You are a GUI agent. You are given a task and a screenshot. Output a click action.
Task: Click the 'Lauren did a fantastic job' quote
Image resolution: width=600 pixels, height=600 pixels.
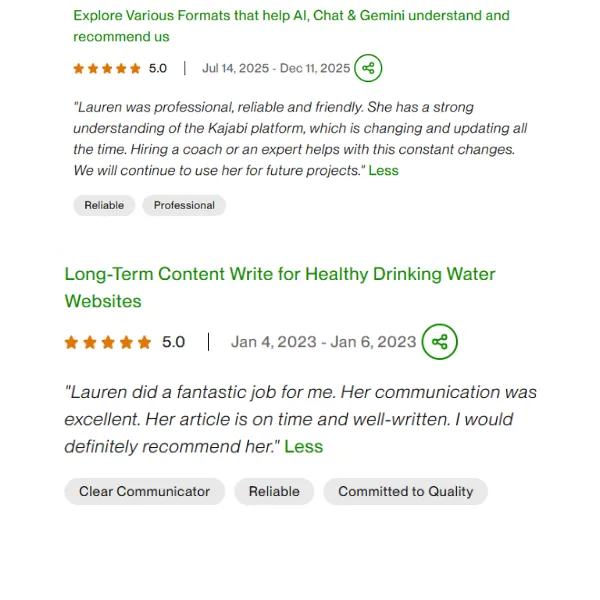point(300,406)
